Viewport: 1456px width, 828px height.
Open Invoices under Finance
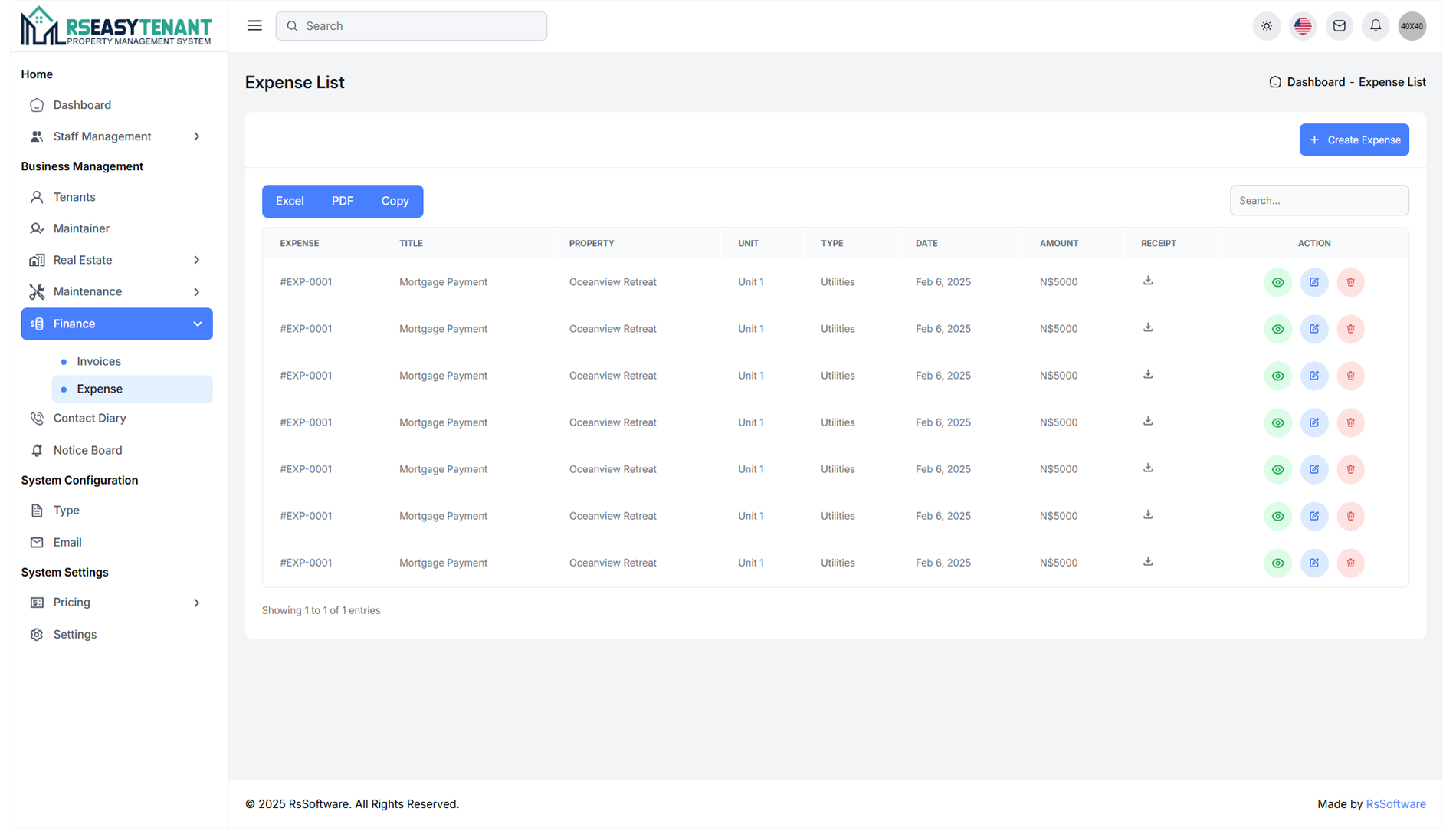point(99,361)
